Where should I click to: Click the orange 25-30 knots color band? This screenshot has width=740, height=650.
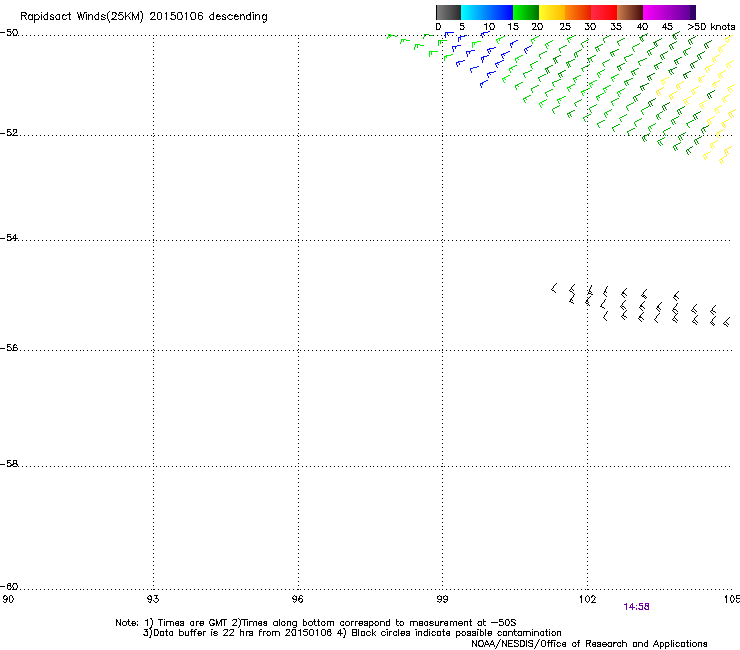coord(578,12)
